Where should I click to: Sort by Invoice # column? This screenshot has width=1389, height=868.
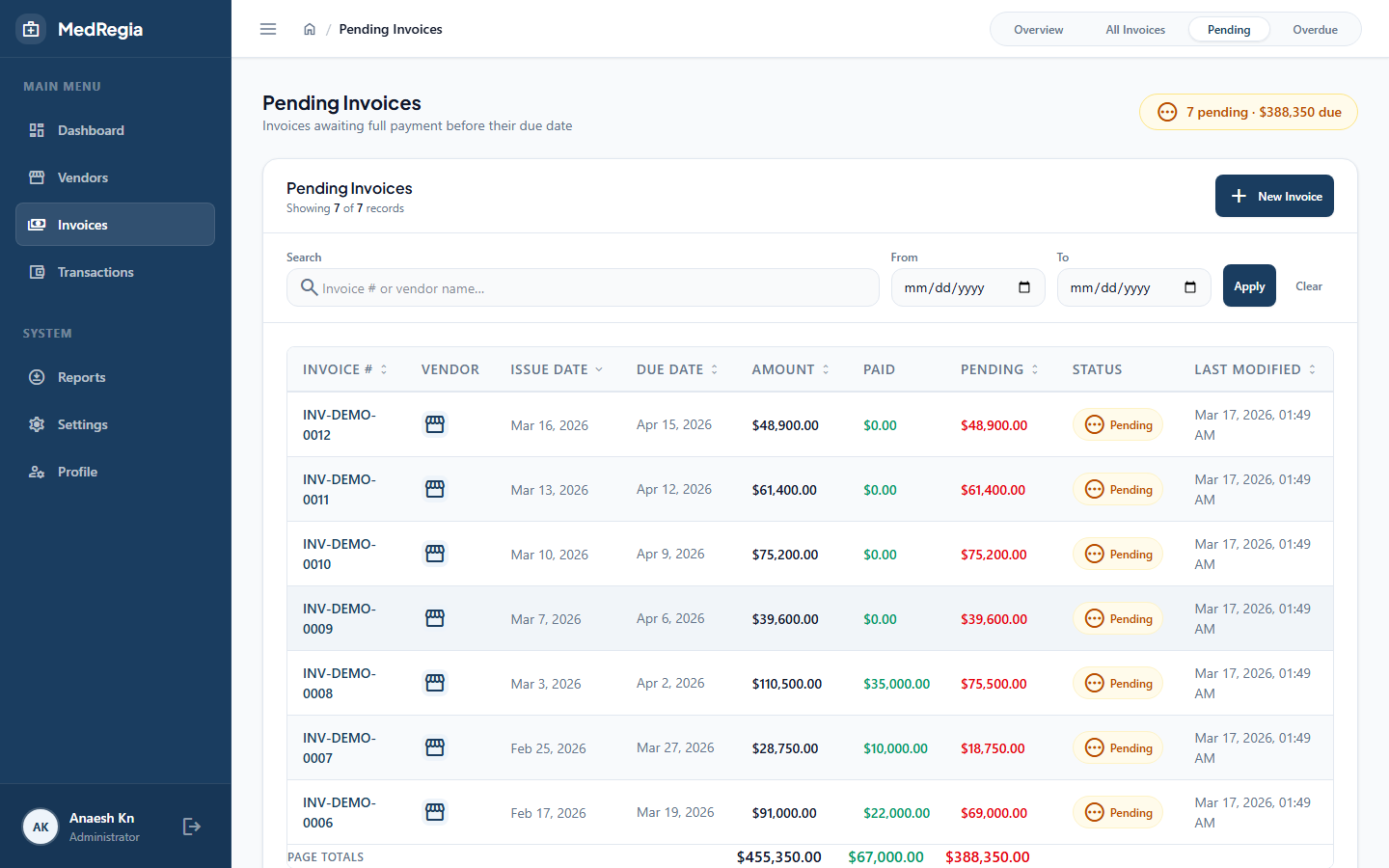click(x=345, y=369)
